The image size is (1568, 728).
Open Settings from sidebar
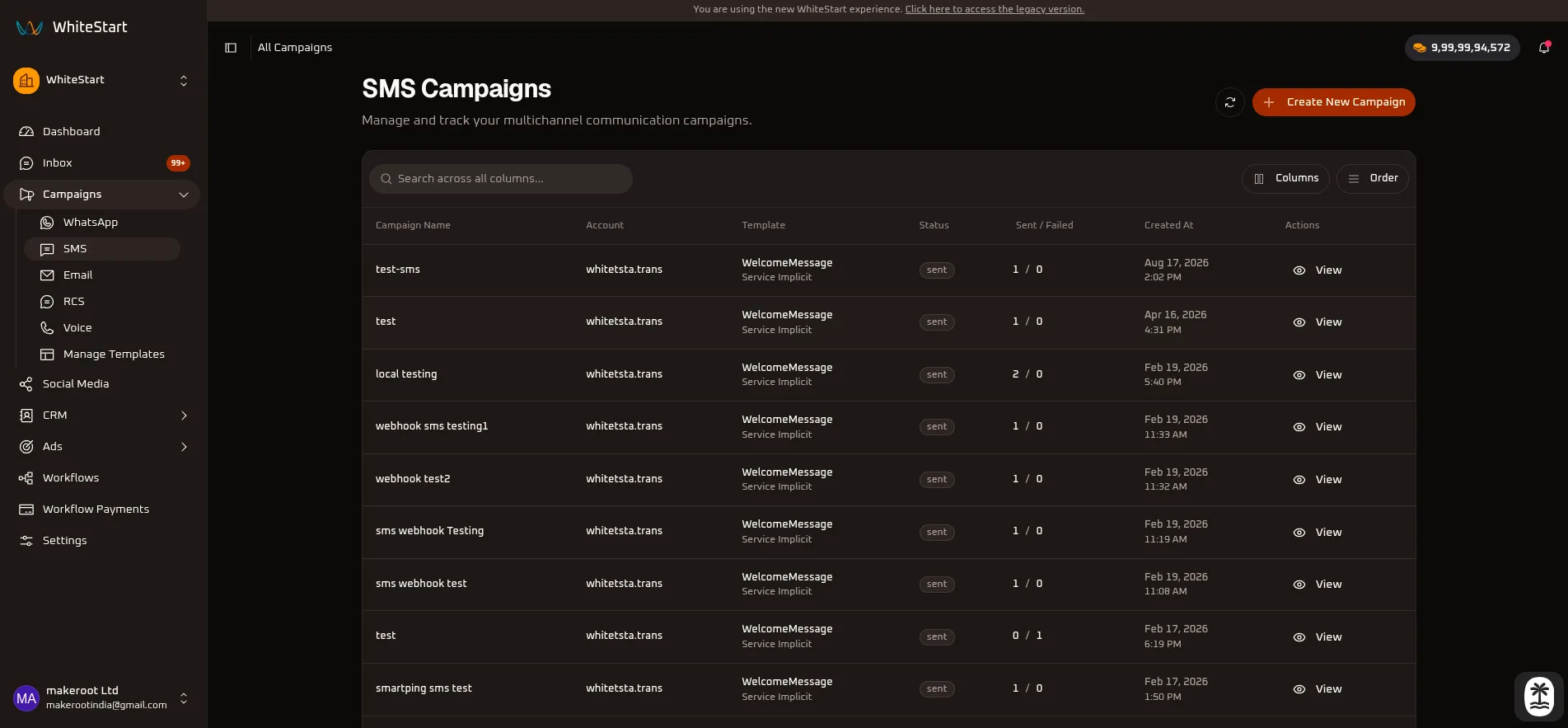(x=102, y=541)
